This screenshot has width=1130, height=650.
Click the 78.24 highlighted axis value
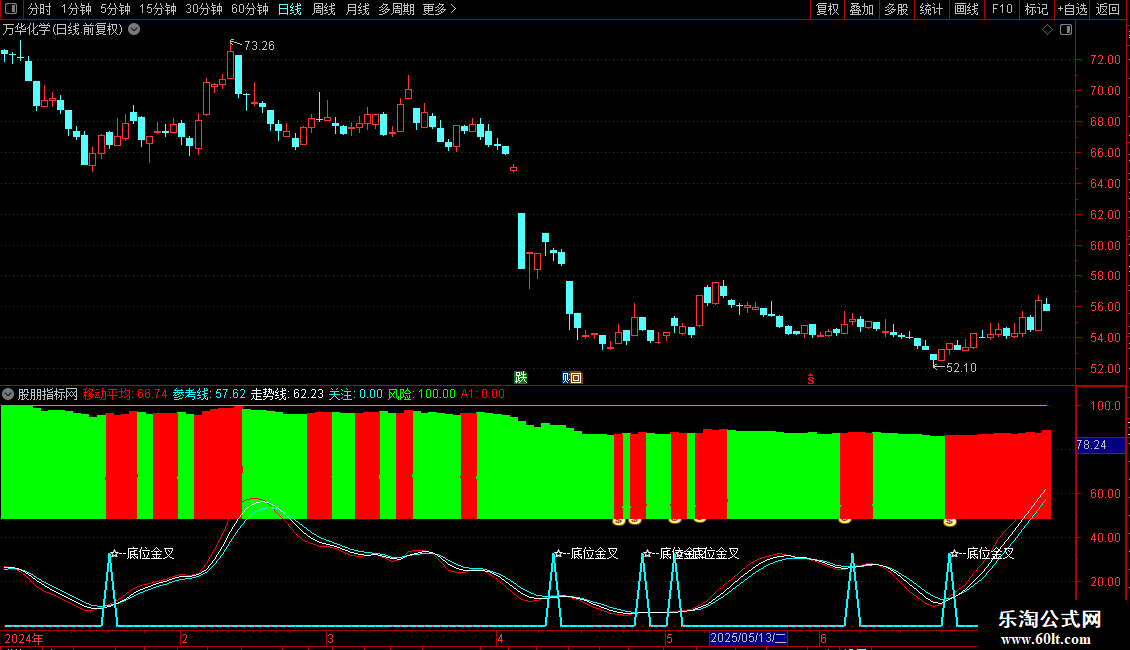(x=1100, y=445)
